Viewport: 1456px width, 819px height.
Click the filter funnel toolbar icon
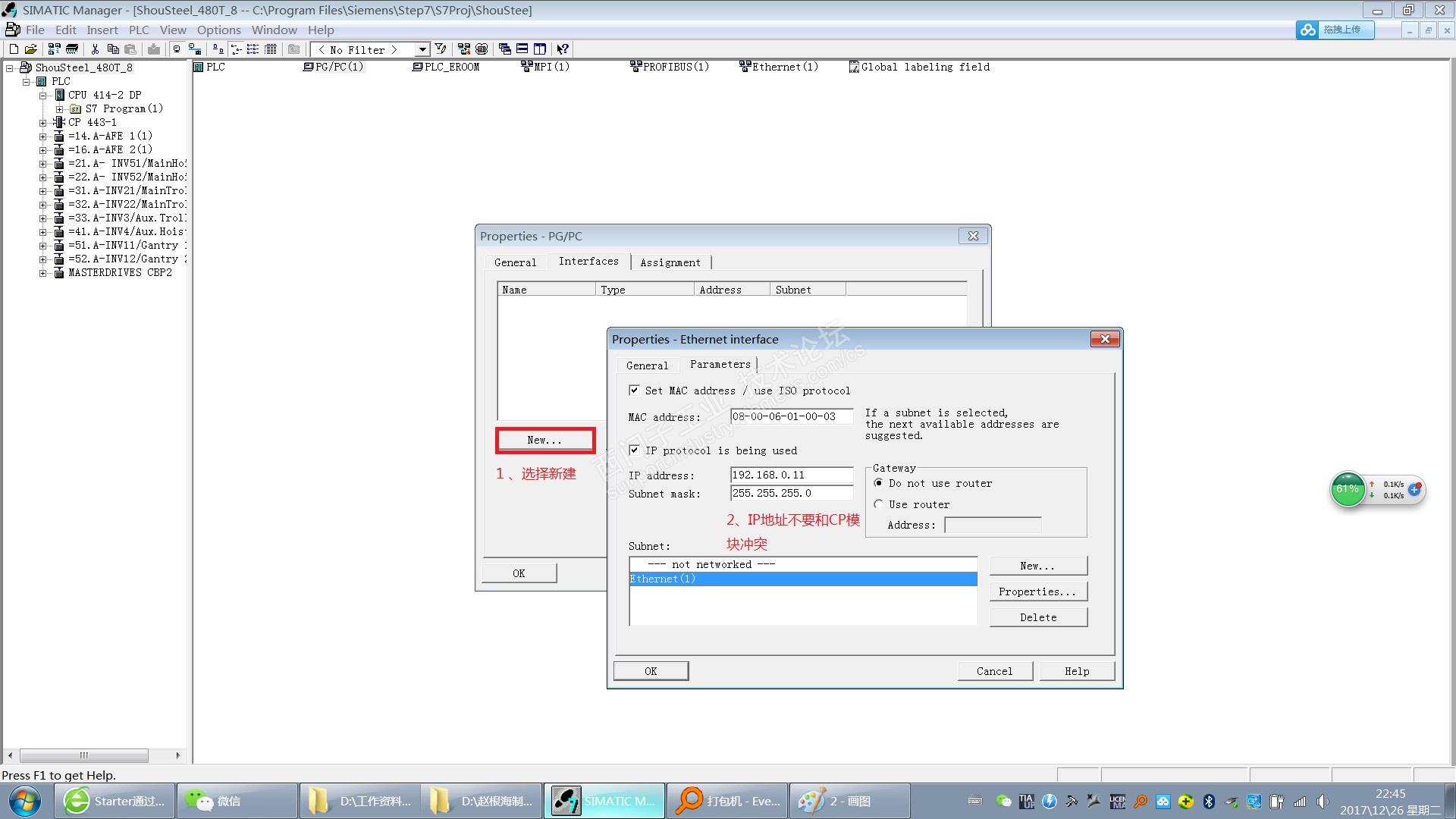coord(441,49)
